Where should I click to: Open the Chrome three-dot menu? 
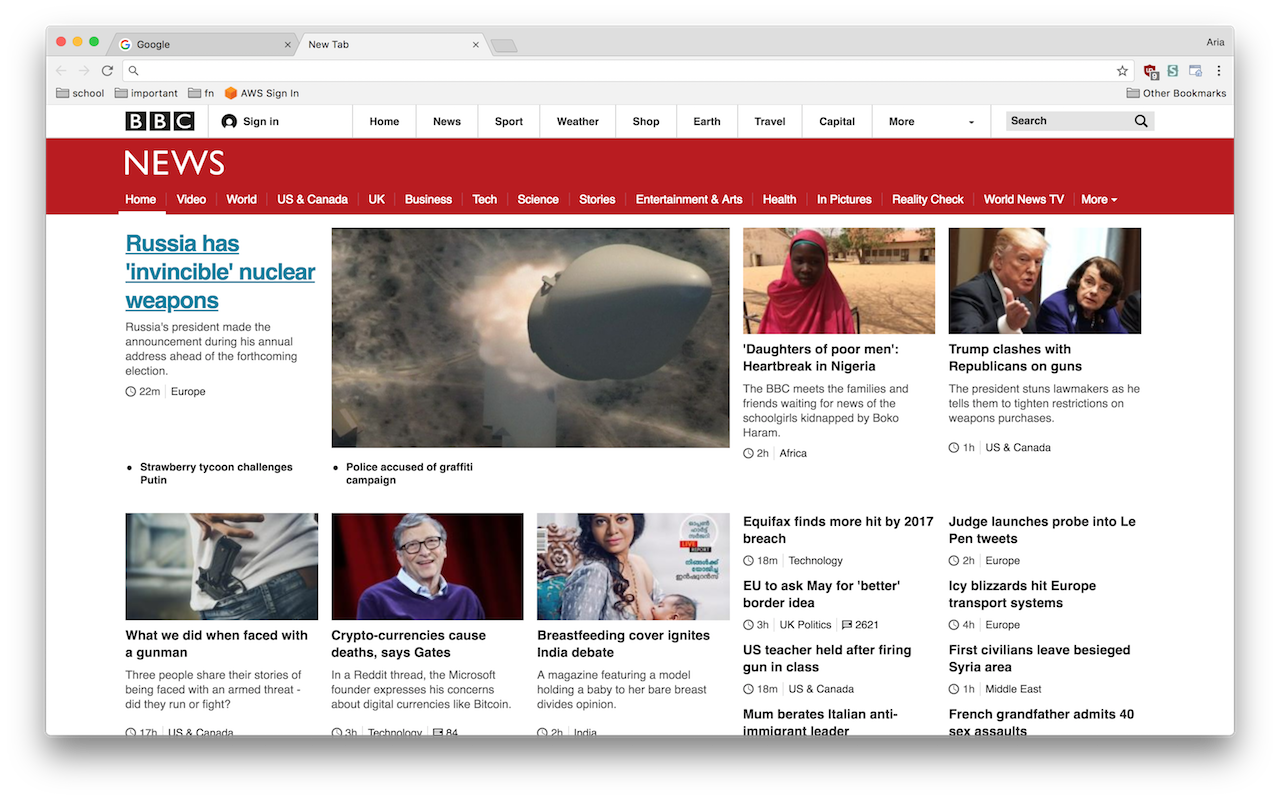[1219, 71]
